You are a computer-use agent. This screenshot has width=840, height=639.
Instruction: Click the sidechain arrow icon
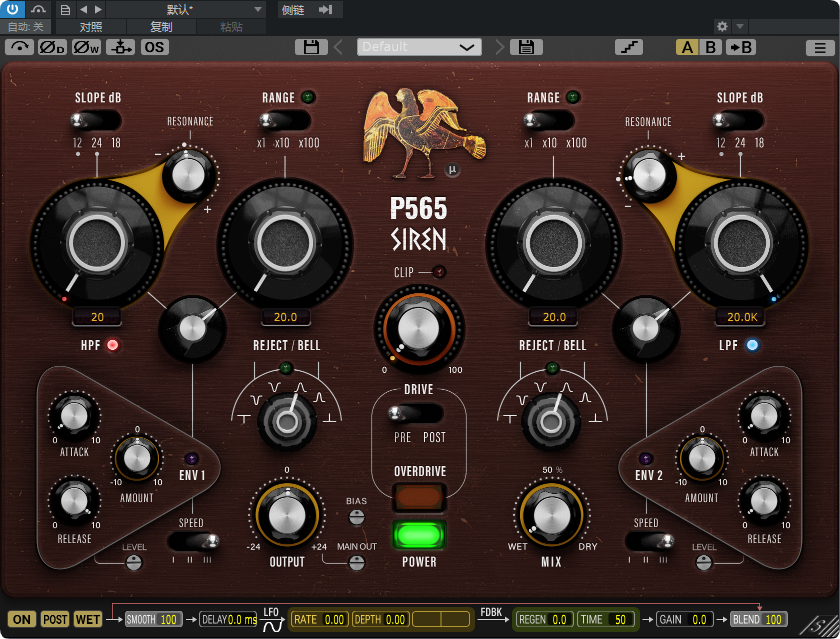325,9
